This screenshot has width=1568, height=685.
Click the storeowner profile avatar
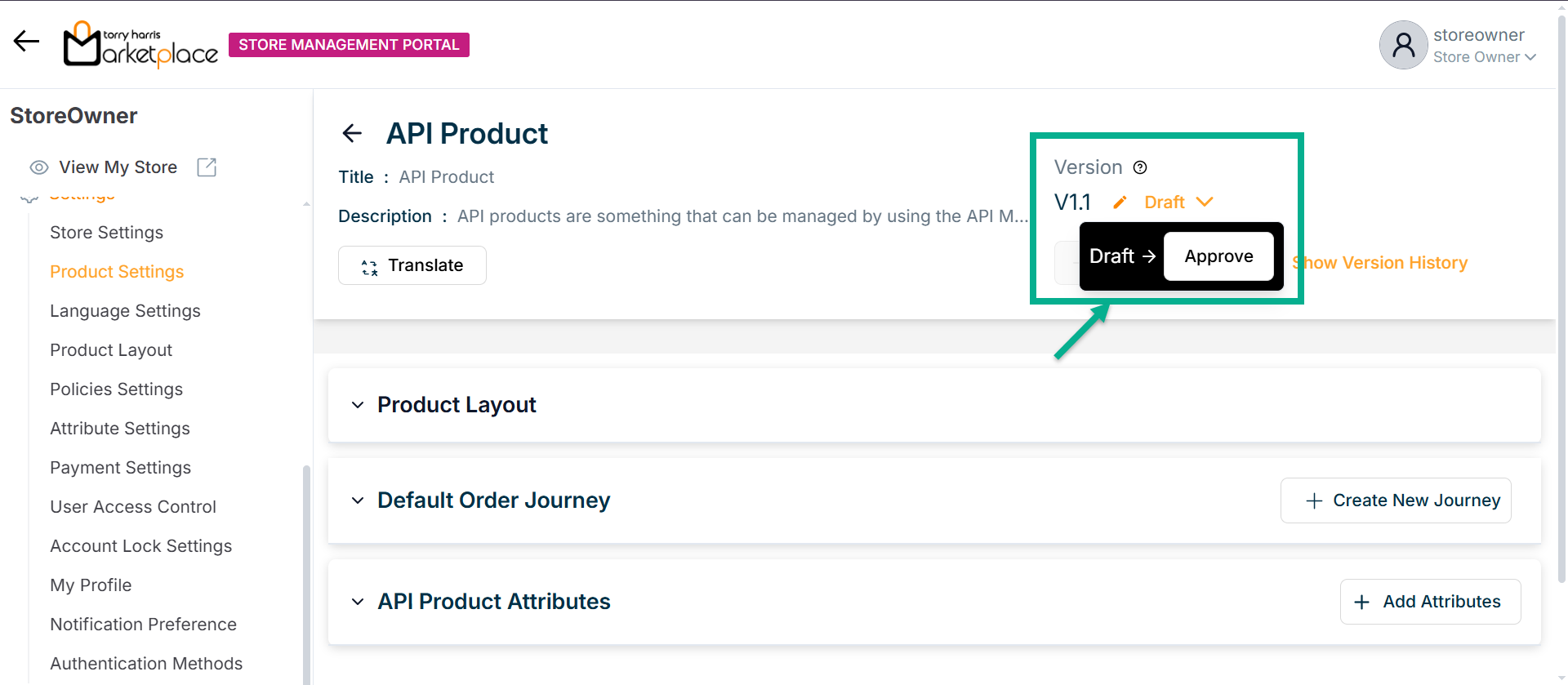click(x=1403, y=45)
